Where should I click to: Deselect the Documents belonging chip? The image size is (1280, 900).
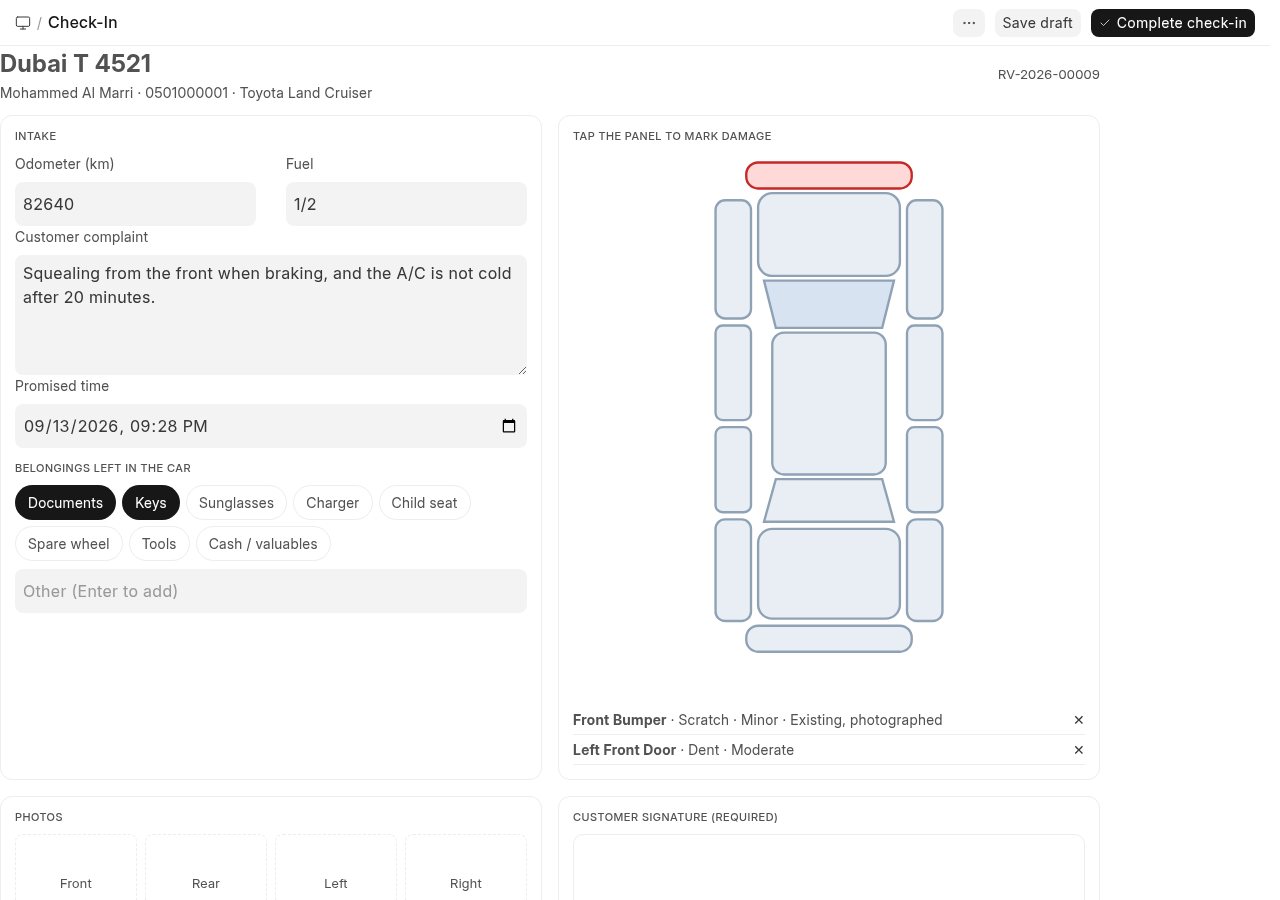(x=65, y=503)
